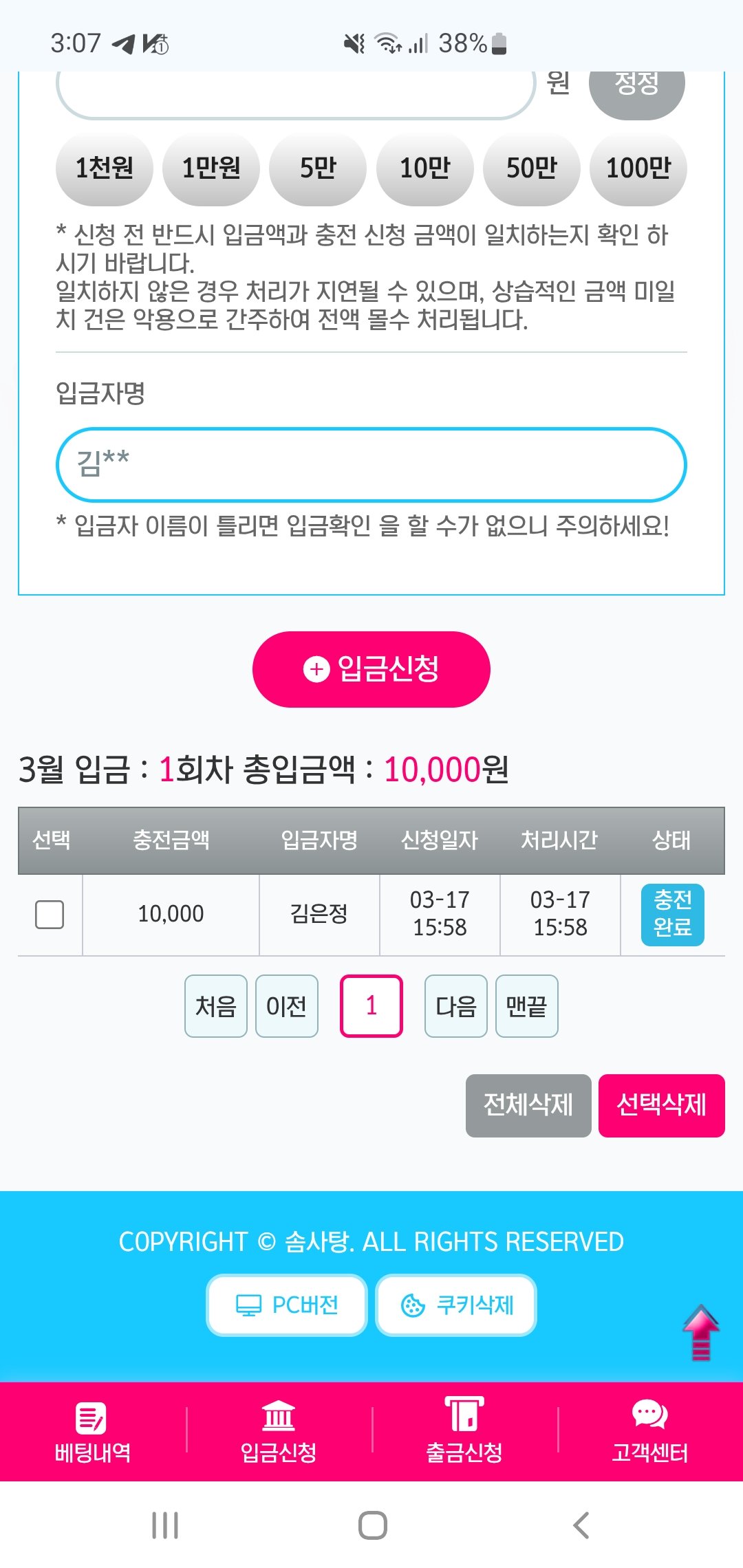
Task: Check the 10,000 deposit row checkbox
Action: [50, 915]
